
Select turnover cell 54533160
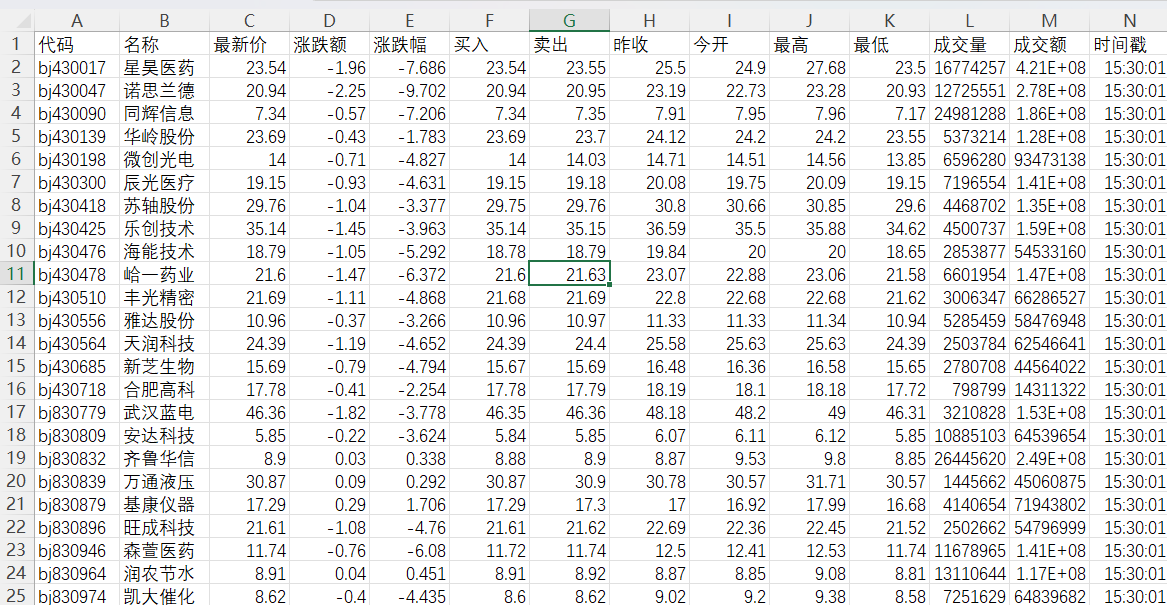pos(1049,252)
